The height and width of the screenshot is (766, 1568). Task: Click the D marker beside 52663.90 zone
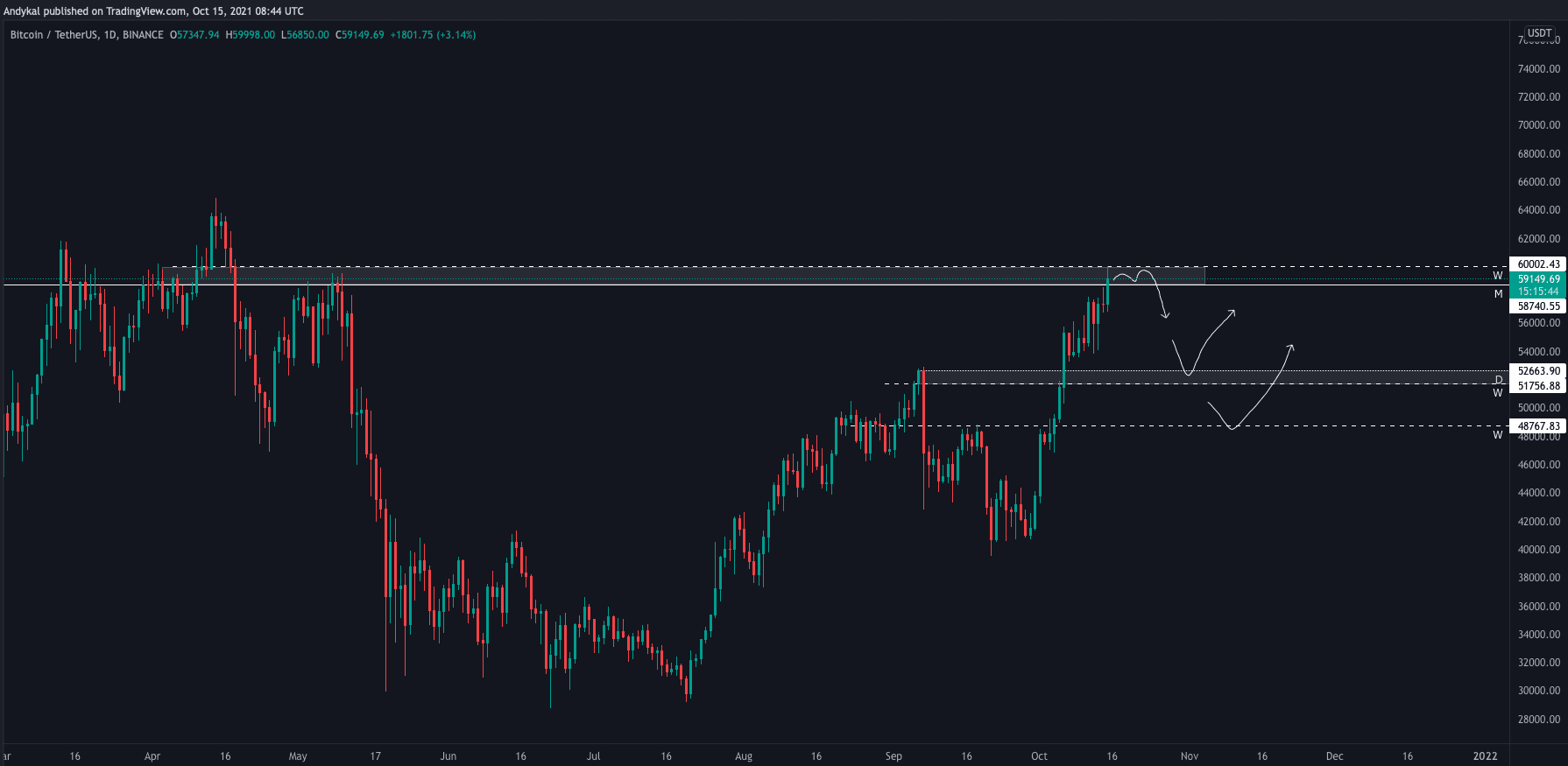click(1498, 379)
